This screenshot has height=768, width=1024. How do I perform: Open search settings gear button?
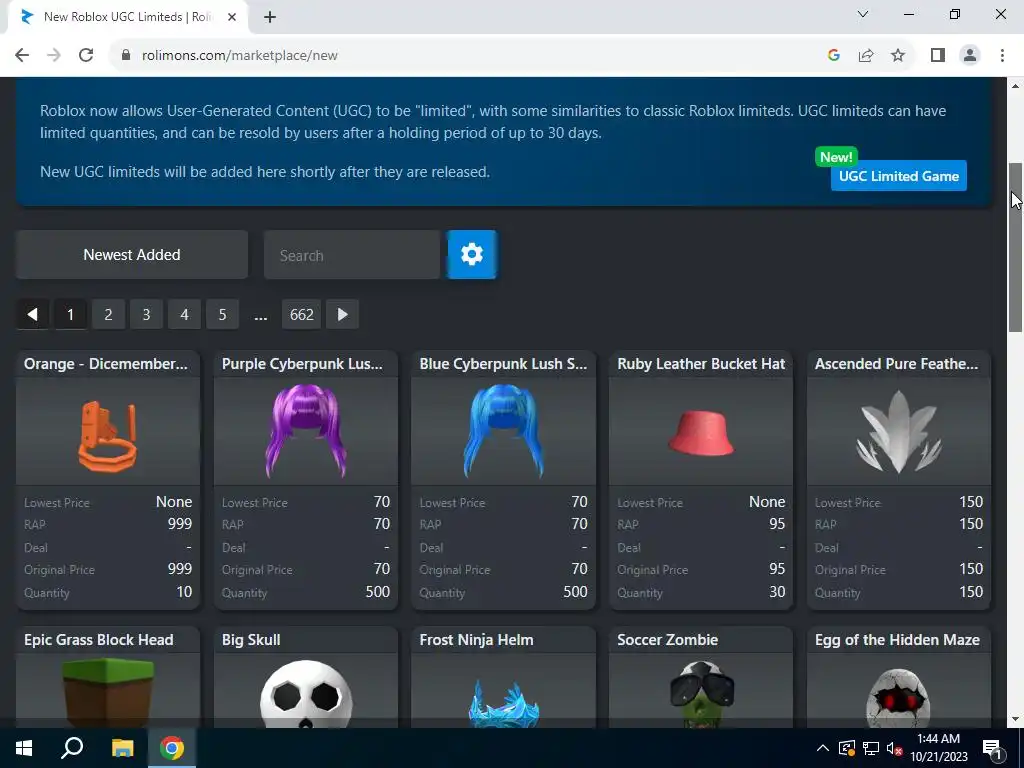[472, 255]
